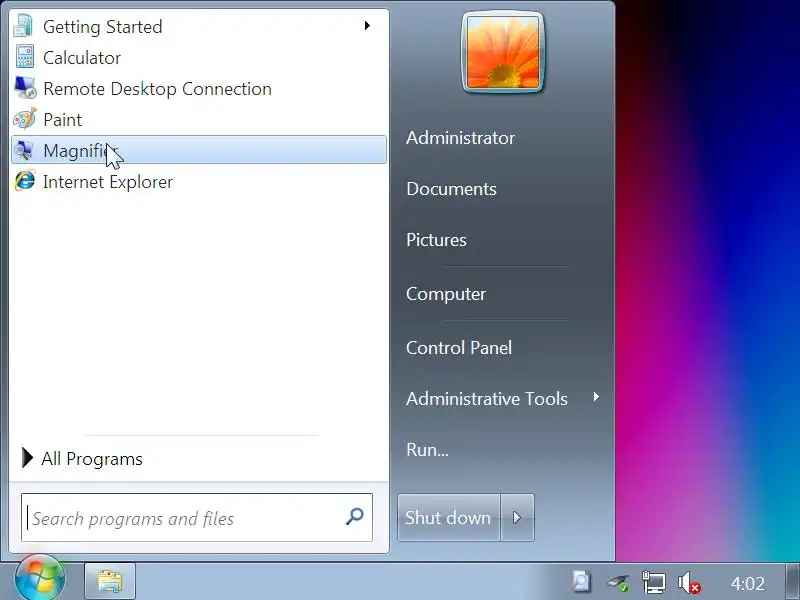Click the Getting Started icon
Image resolution: width=800 pixels, height=600 pixels.
pyautogui.click(x=23, y=26)
